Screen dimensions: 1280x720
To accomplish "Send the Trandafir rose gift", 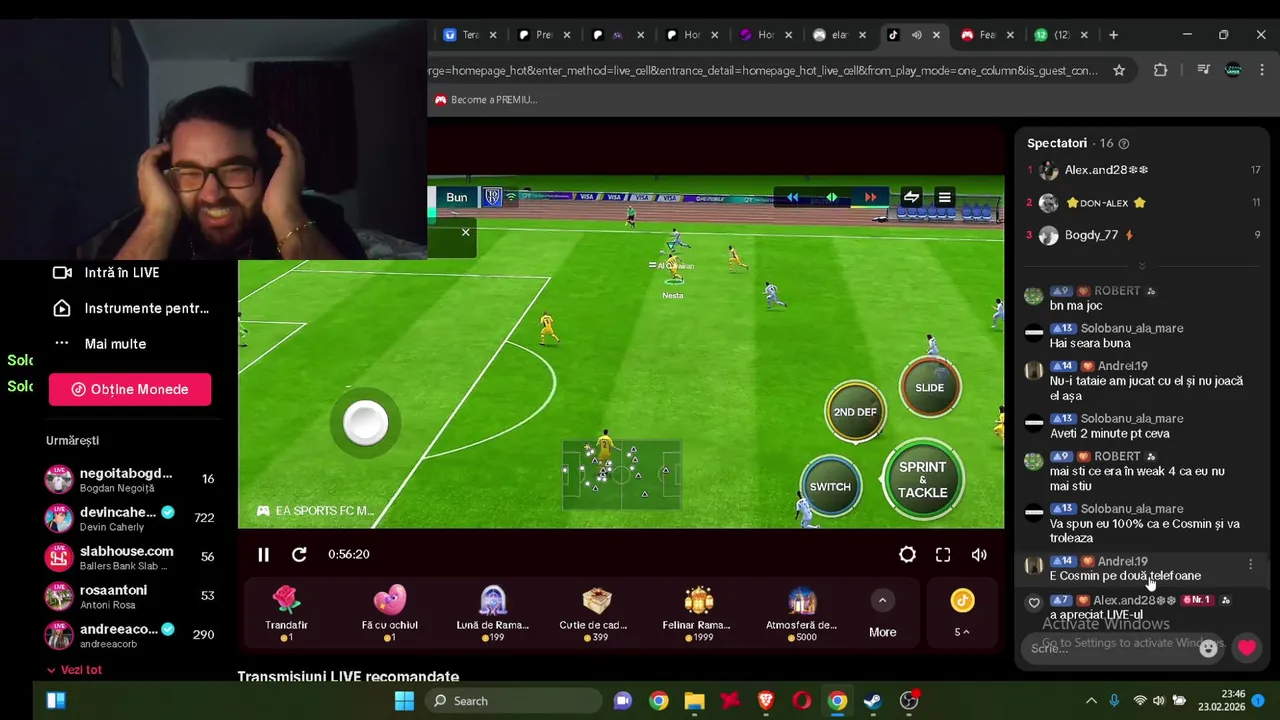I will pos(287,613).
